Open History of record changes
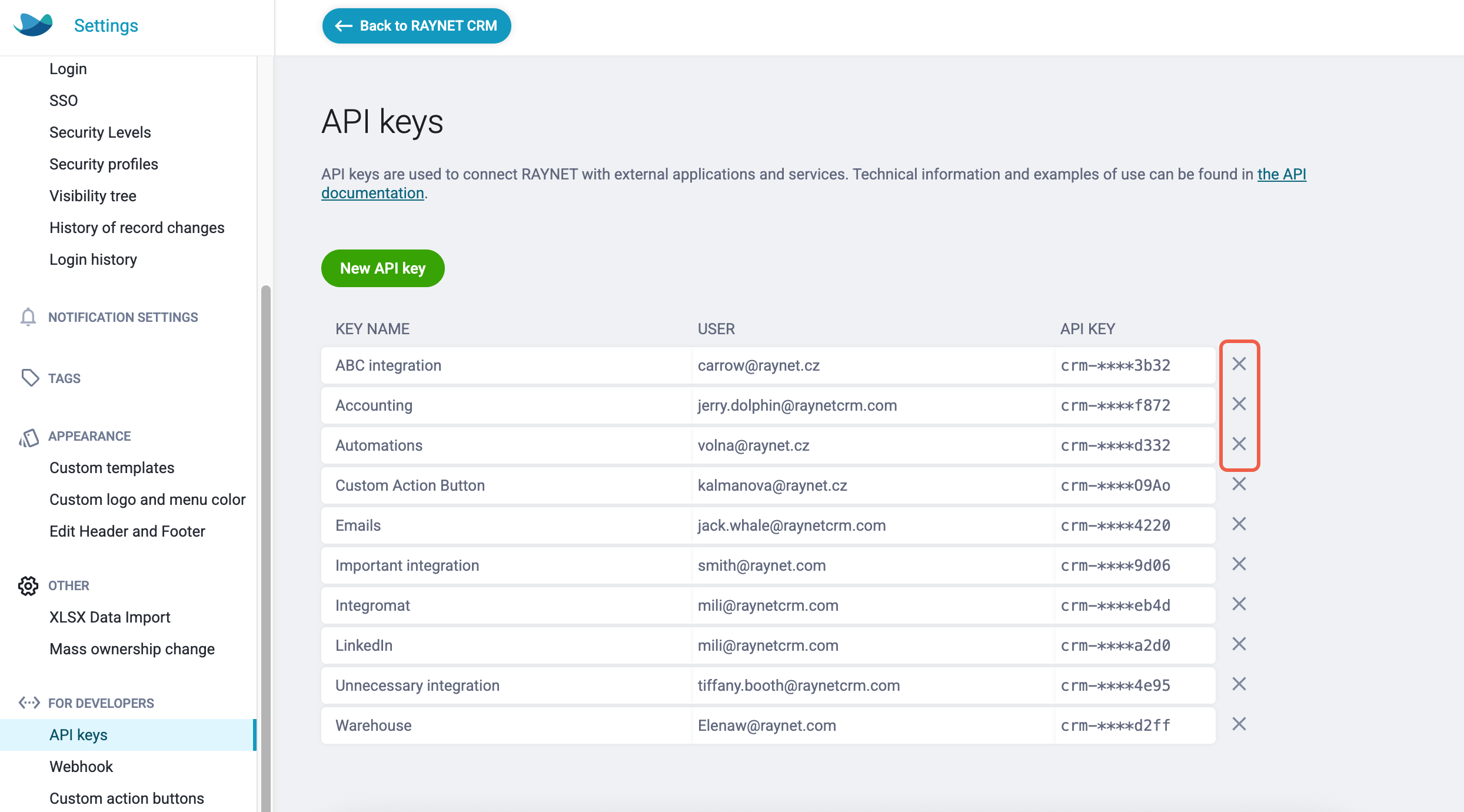1464x812 pixels. pyautogui.click(x=137, y=228)
